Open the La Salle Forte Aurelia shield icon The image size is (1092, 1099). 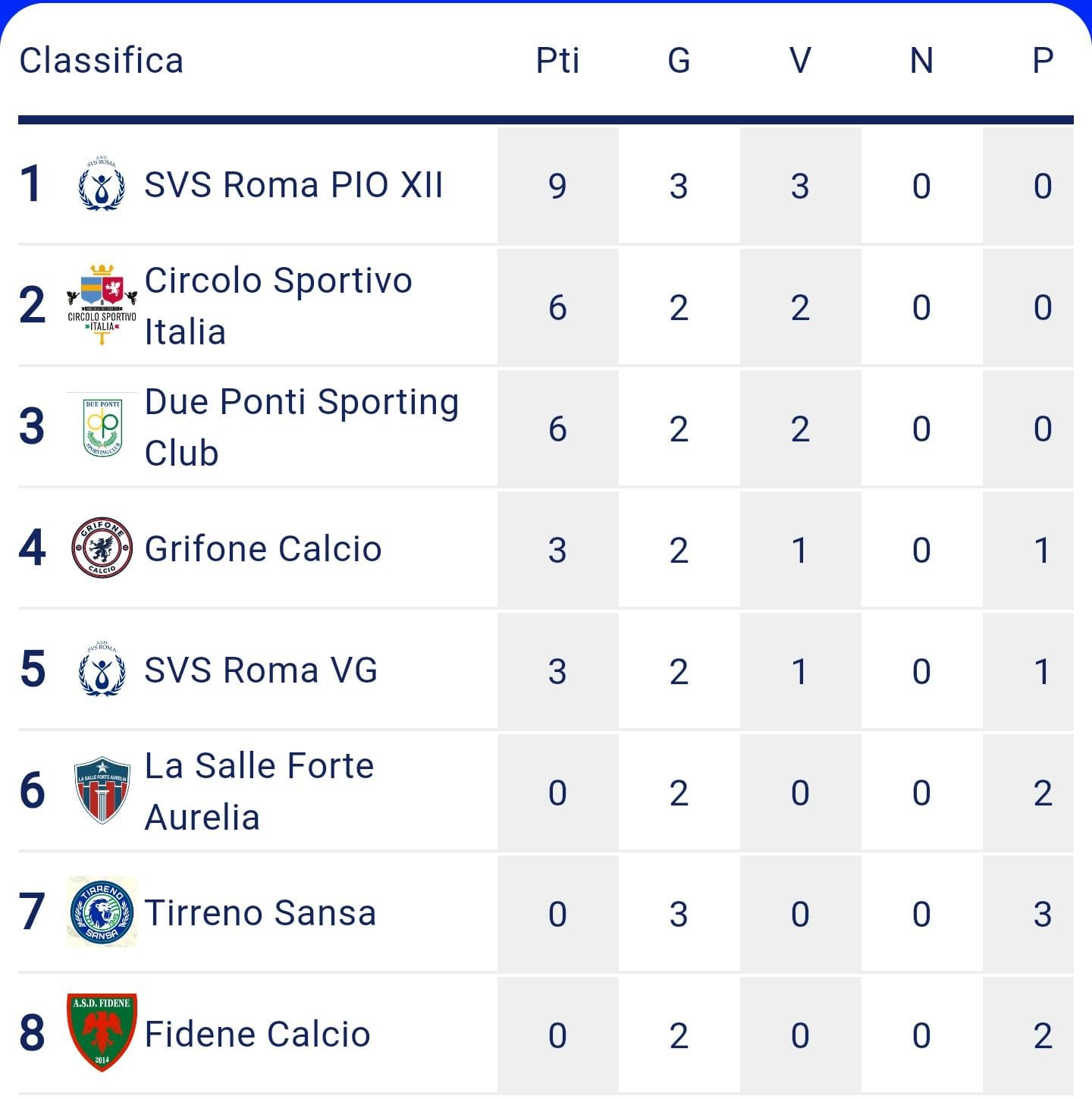102,790
